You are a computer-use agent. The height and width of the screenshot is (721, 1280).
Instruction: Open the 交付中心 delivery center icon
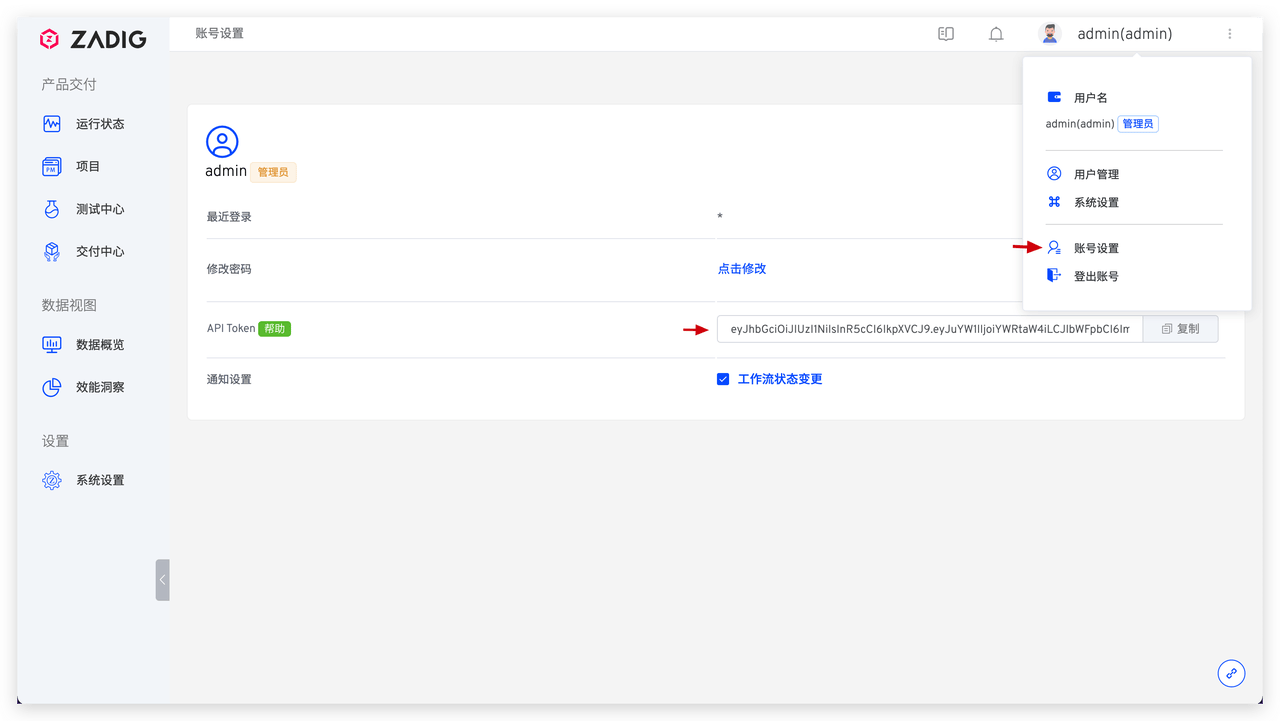point(51,251)
